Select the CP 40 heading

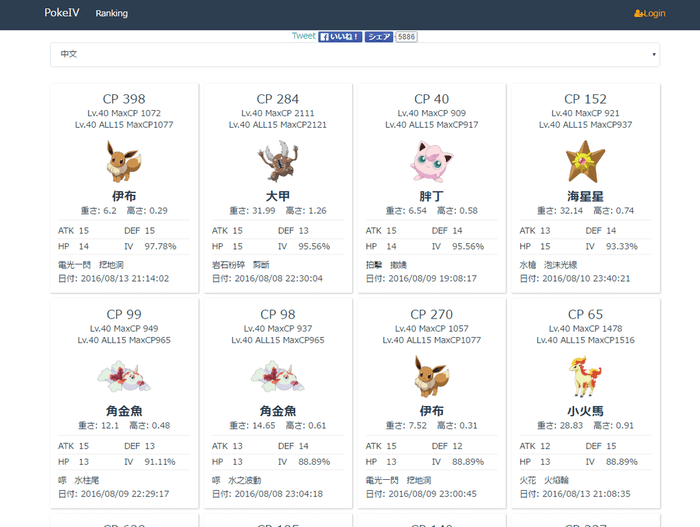coord(432,99)
